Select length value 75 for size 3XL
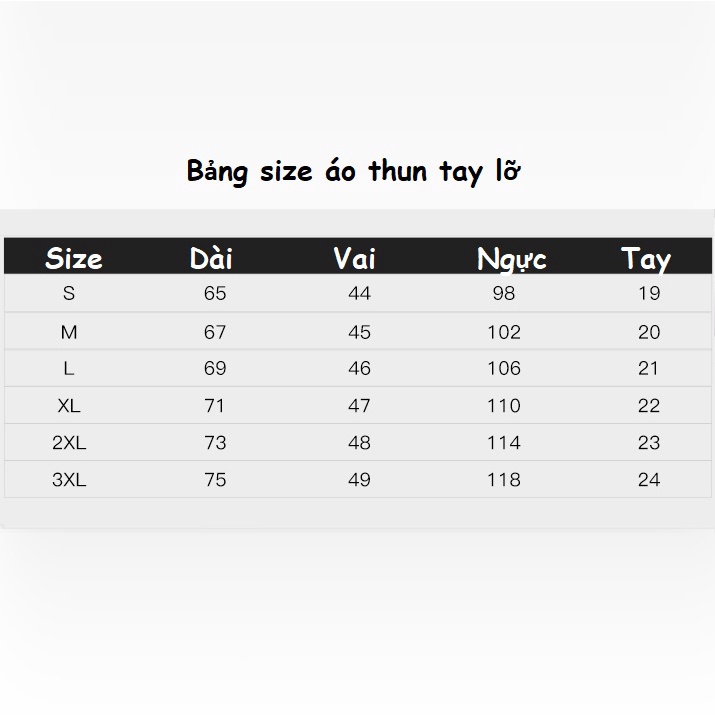This screenshot has height=715, width=715. coord(215,480)
